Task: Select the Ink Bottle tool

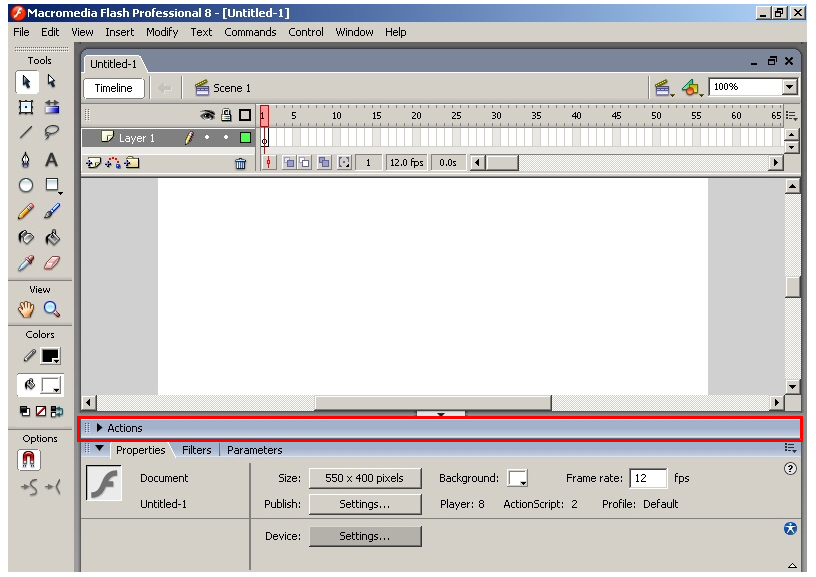Action: coord(26,238)
